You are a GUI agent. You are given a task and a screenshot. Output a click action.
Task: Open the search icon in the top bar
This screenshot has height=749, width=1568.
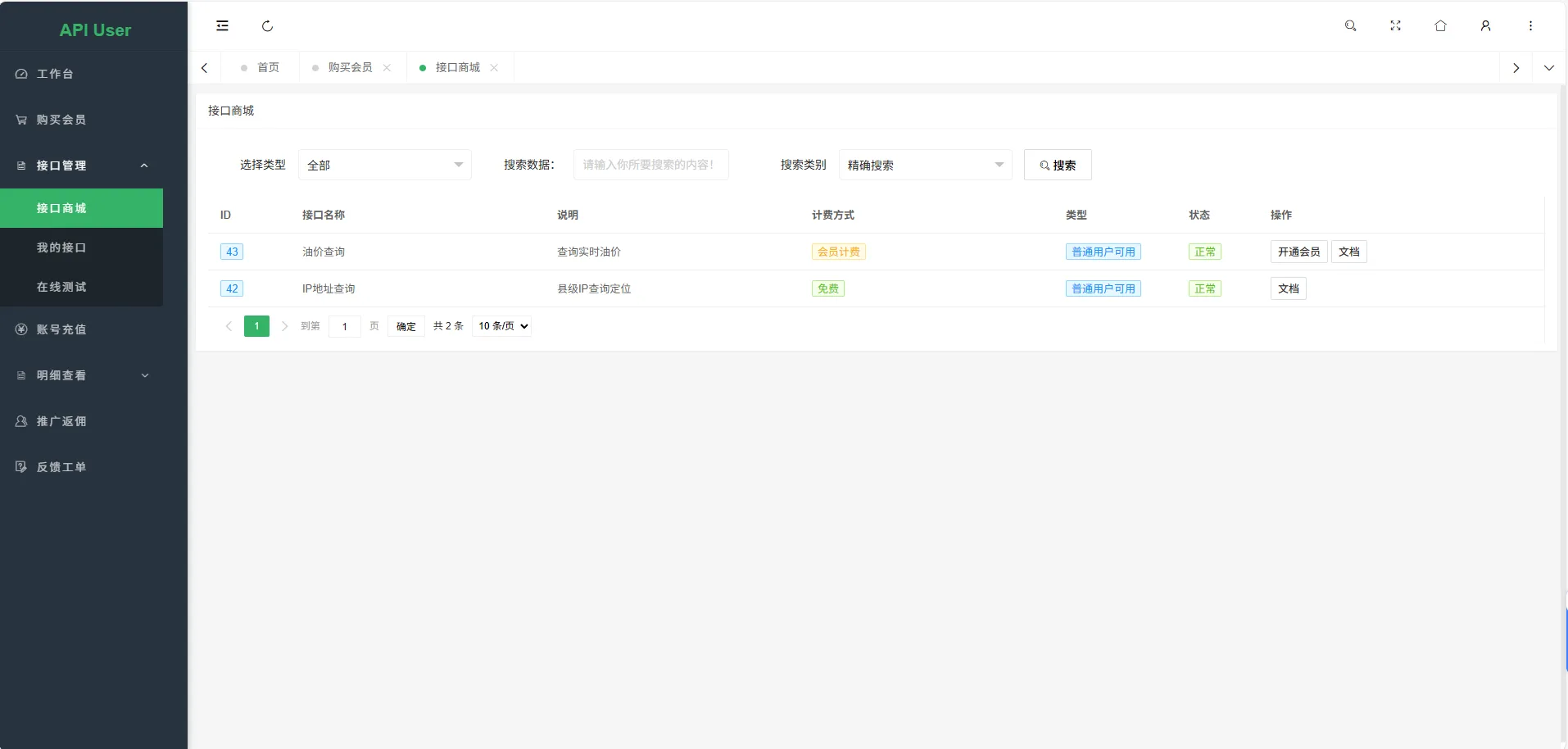click(x=1350, y=25)
